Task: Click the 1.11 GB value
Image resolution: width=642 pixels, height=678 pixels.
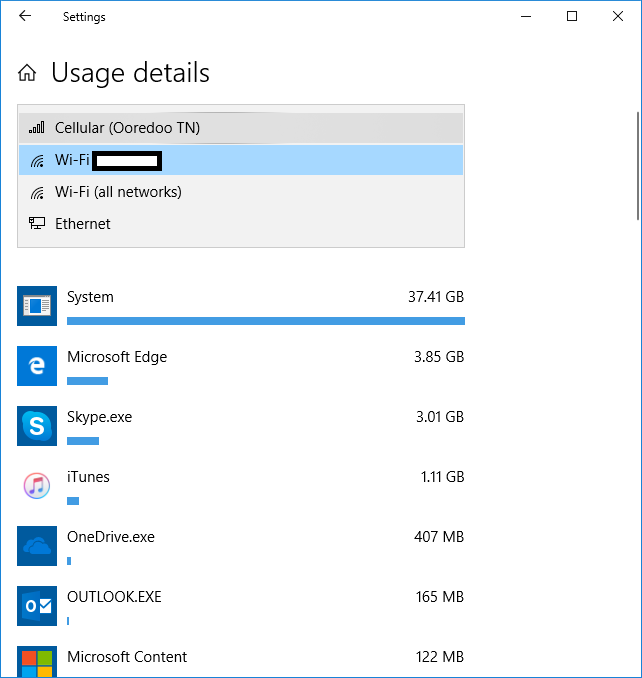Action: click(x=442, y=477)
